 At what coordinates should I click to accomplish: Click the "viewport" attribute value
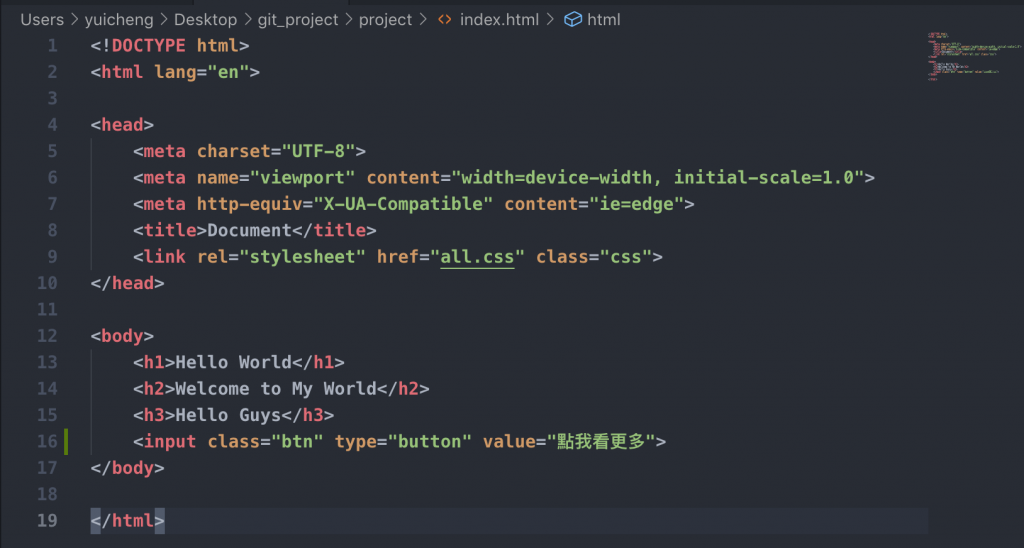click(302, 178)
